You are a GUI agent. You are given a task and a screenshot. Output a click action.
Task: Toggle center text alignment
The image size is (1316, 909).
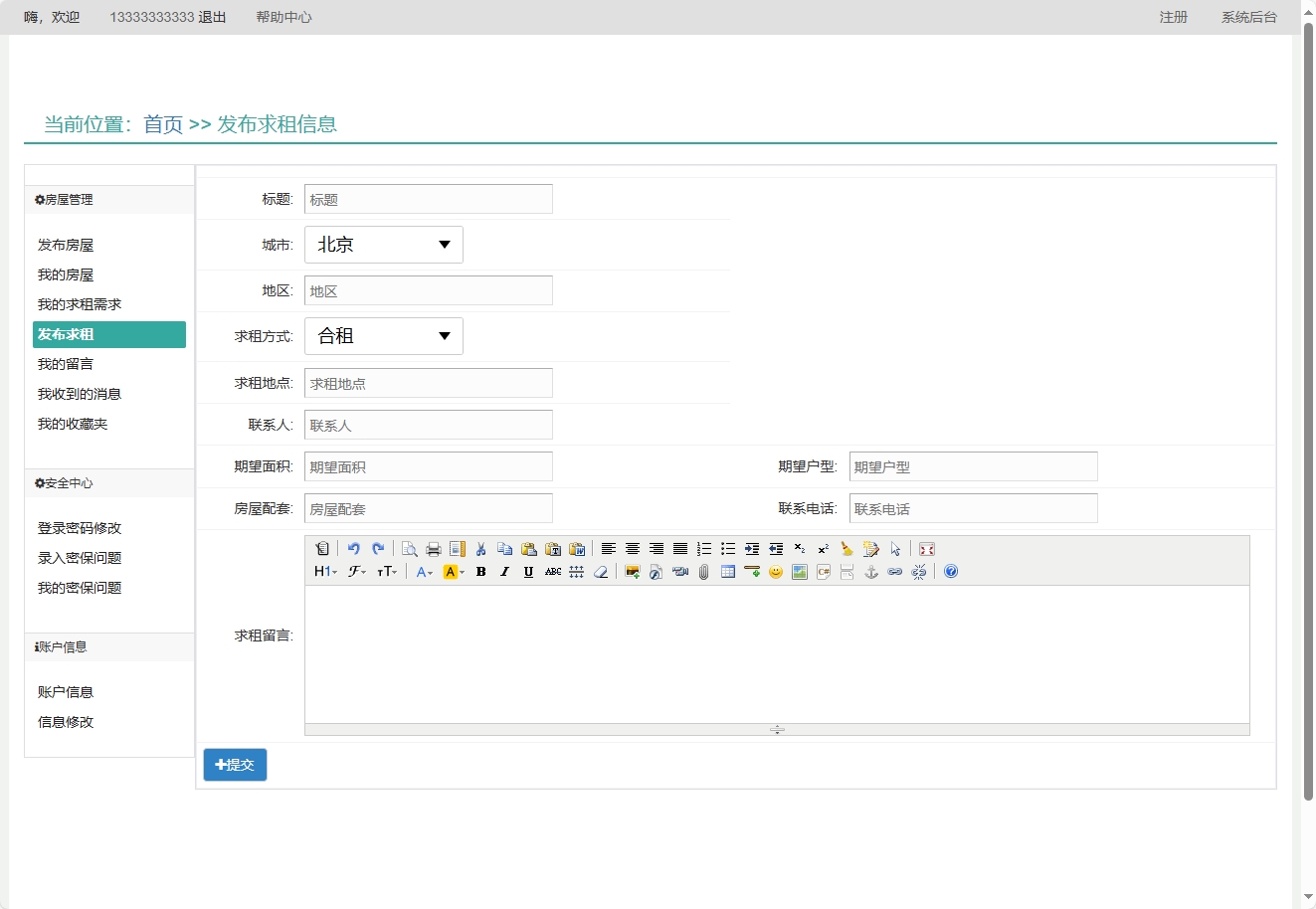(x=633, y=548)
